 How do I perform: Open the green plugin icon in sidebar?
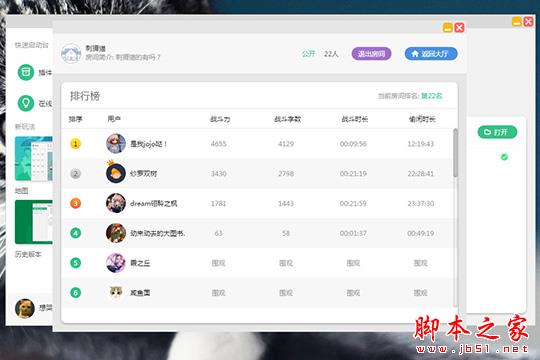tap(26, 72)
